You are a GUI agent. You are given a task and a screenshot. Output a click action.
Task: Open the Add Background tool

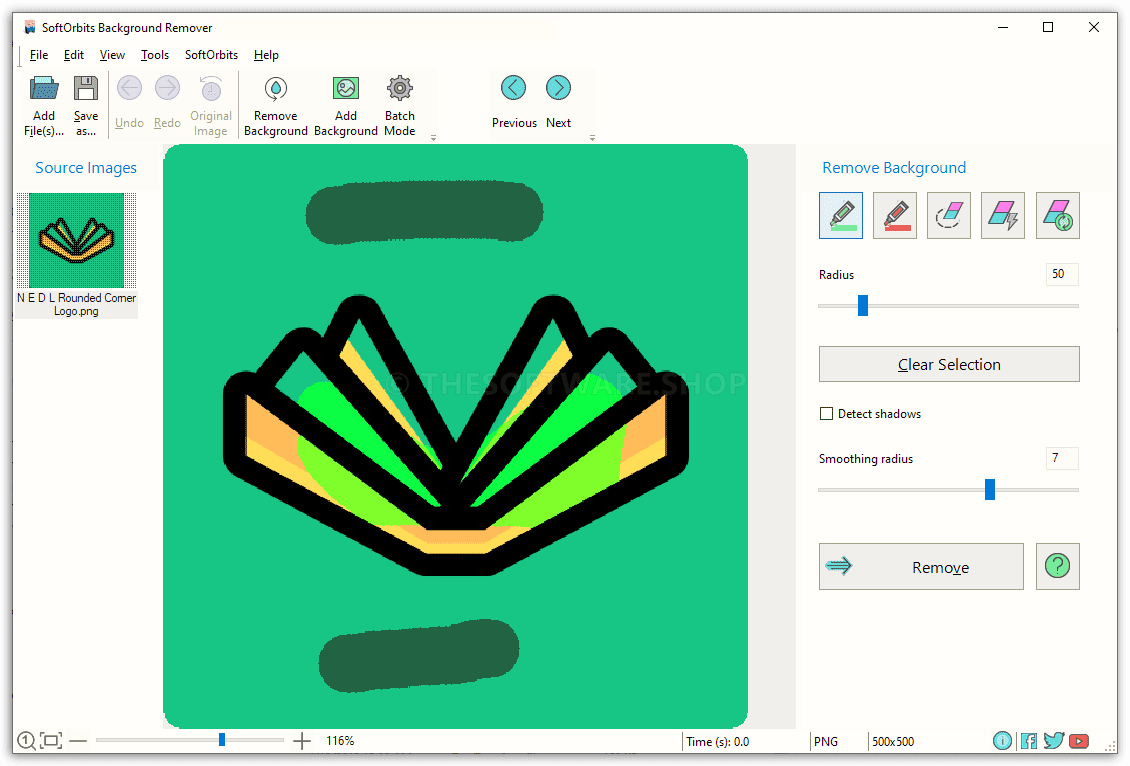click(346, 104)
